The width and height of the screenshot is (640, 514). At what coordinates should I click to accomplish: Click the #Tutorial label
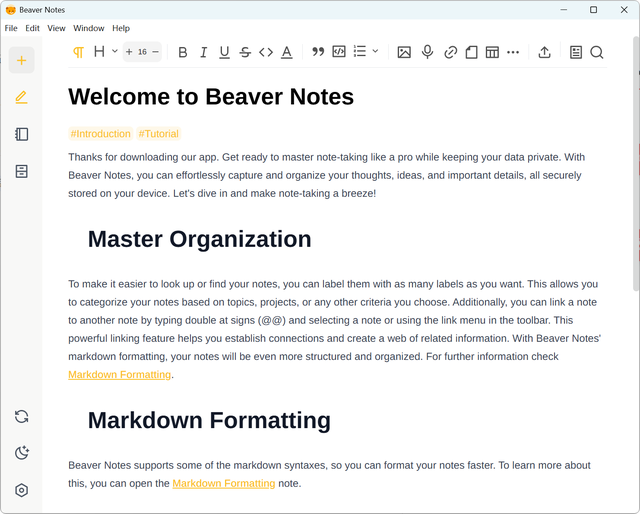tap(158, 134)
